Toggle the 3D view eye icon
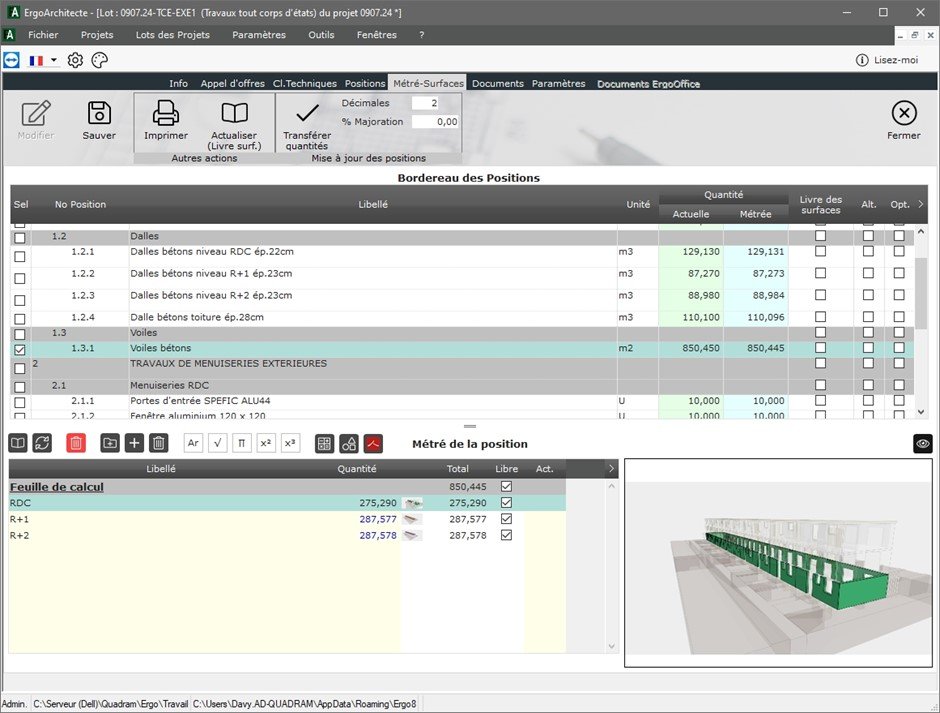 coord(922,443)
